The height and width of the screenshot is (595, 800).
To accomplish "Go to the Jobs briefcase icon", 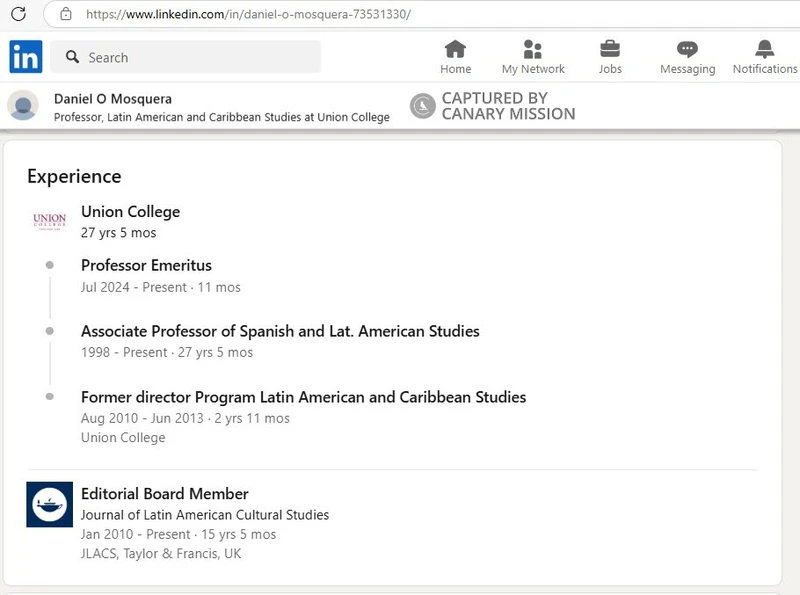I will coord(609,50).
